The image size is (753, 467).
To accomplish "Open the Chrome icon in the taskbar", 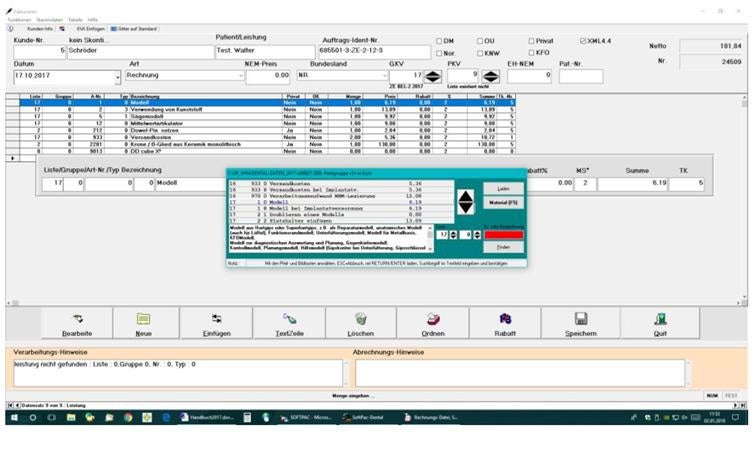I will tap(128, 418).
